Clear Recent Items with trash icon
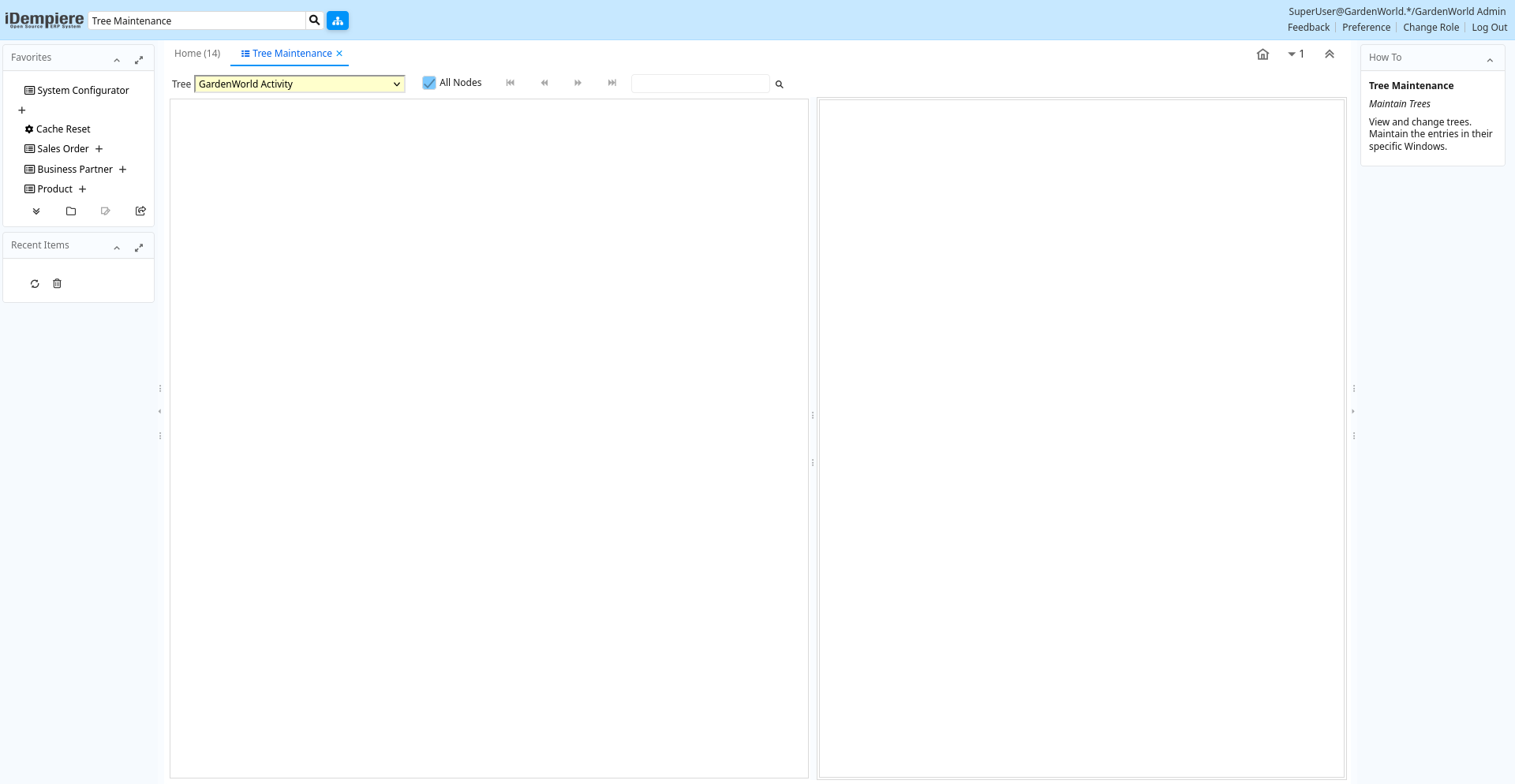 point(57,284)
